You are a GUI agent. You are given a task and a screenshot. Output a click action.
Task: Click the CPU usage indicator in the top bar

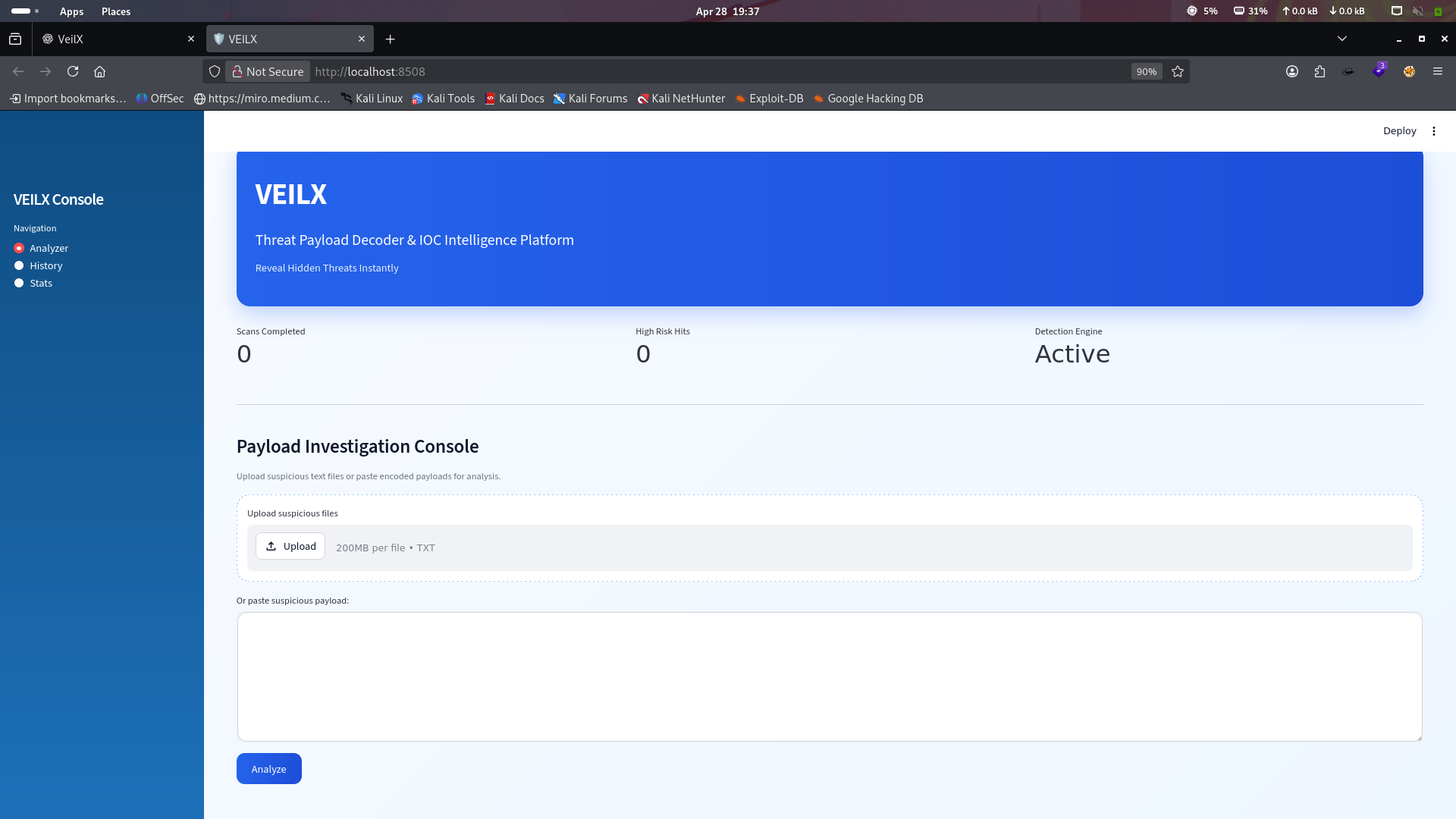(x=1202, y=11)
